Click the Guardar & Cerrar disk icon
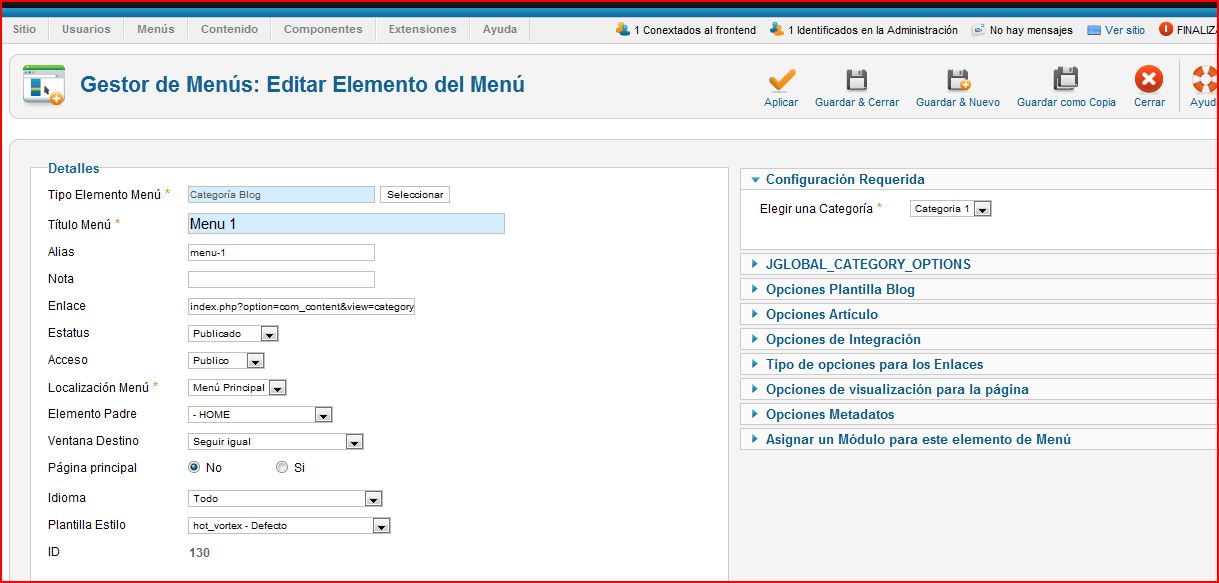Screen dimensions: 1219x583 coord(856,81)
